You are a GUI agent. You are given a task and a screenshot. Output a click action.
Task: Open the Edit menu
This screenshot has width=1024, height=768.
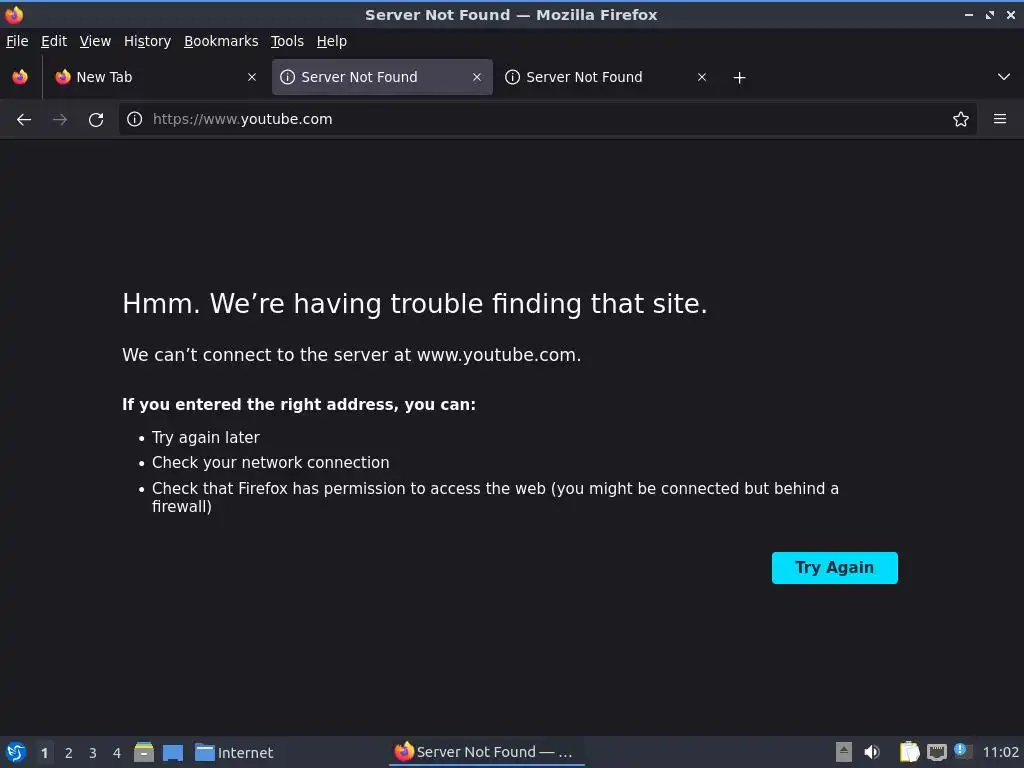pyautogui.click(x=54, y=41)
